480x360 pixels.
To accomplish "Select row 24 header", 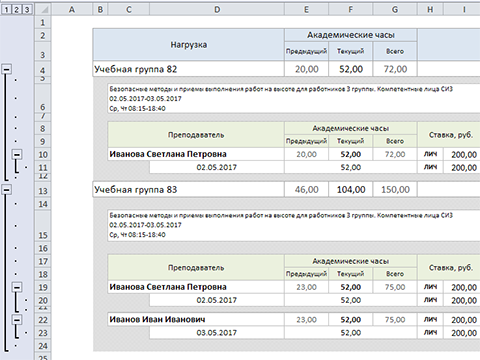I will coord(43,346).
